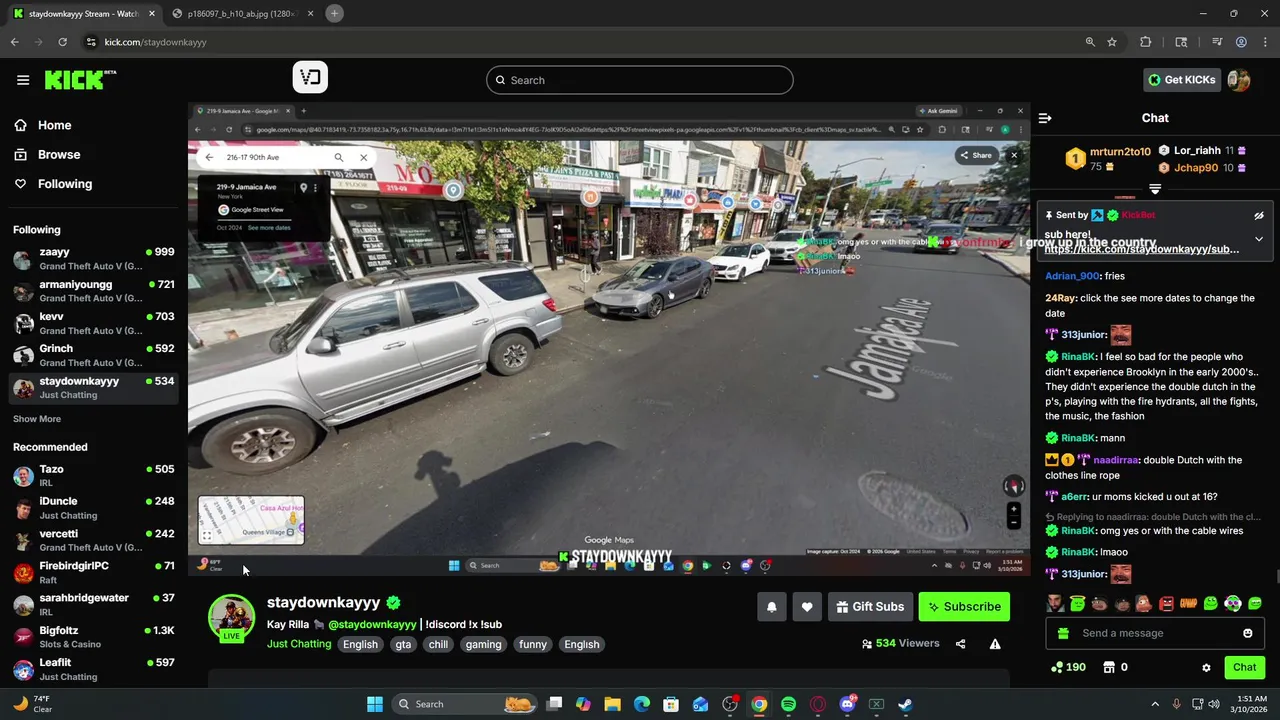Toggle stream notifications bell
The width and height of the screenshot is (1280, 720).
click(x=772, y=606)
